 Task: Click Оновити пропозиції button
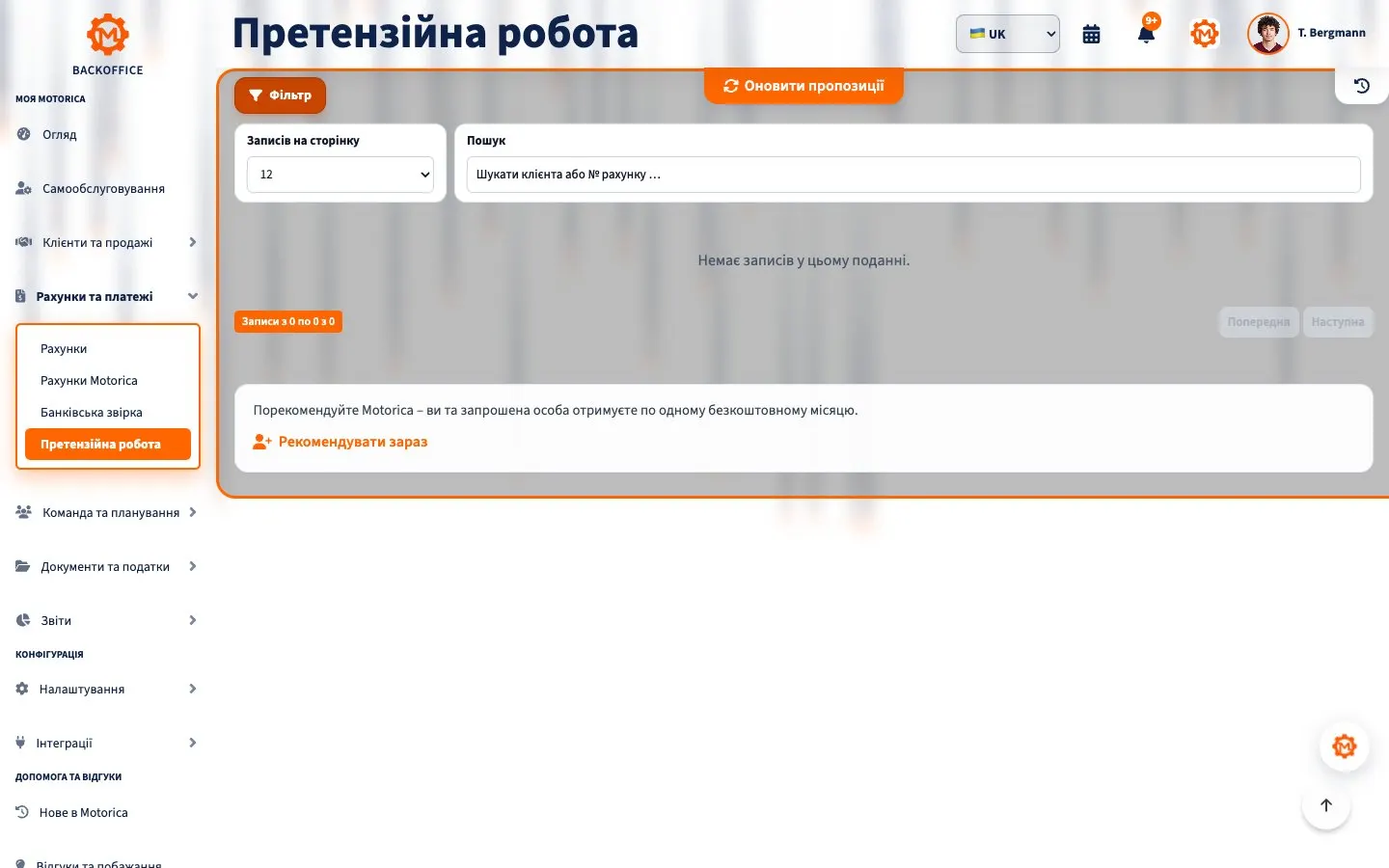(x=803, y=86)
